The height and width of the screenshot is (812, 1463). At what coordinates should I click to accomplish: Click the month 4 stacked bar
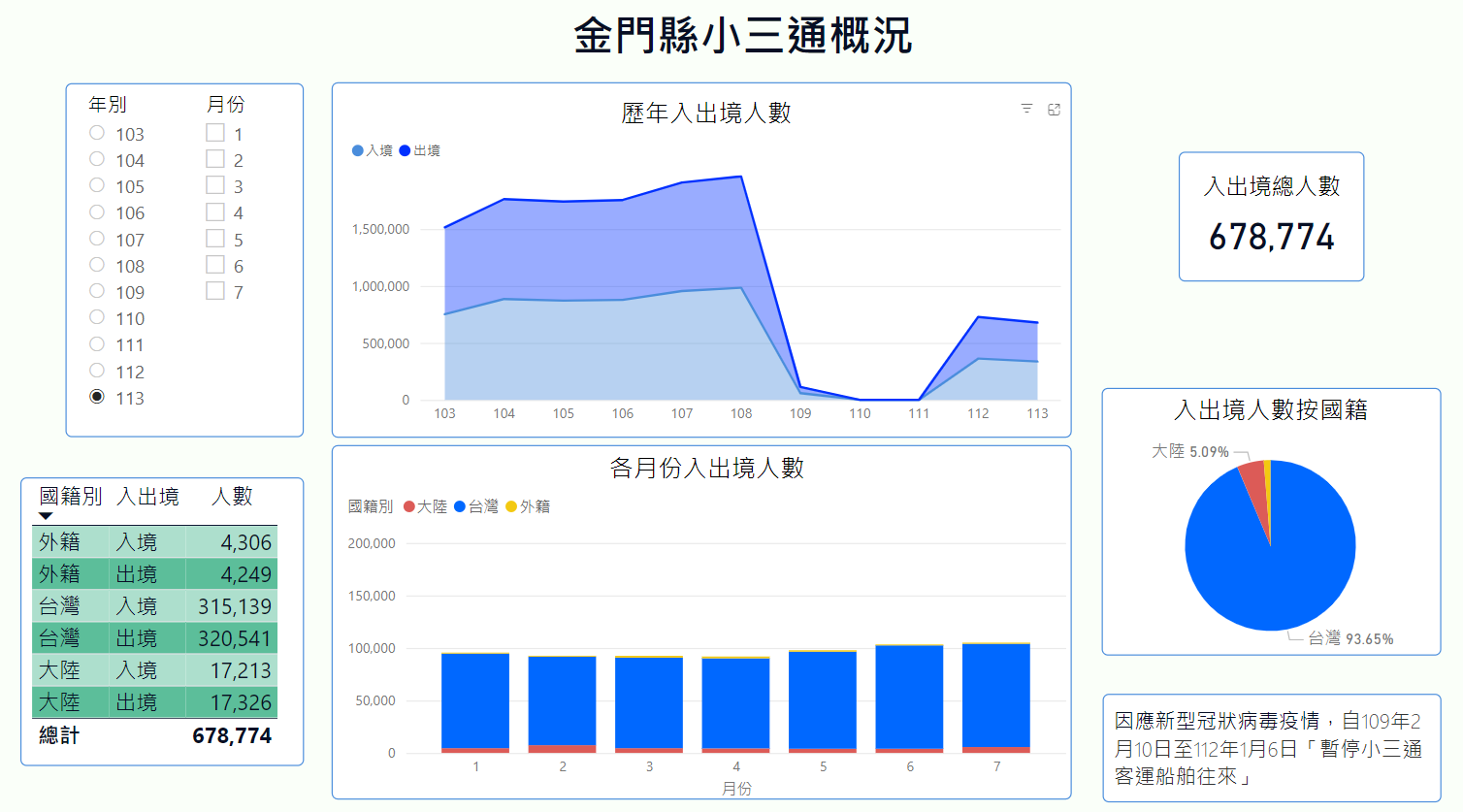point(735,705)
